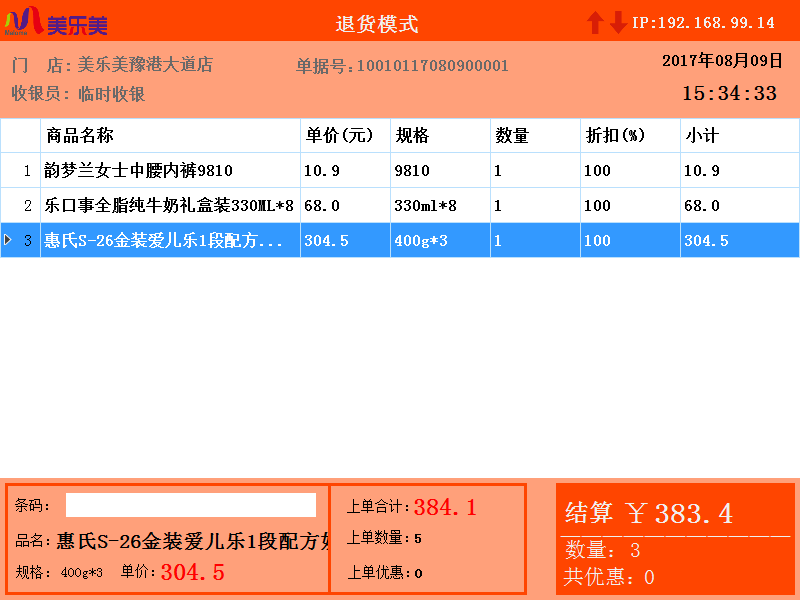Select product 乐口事全脂纯牛奶礼盒装330ML*8
Image resolution: width=800 pixels, height=600 pixels.
(169, 205)
